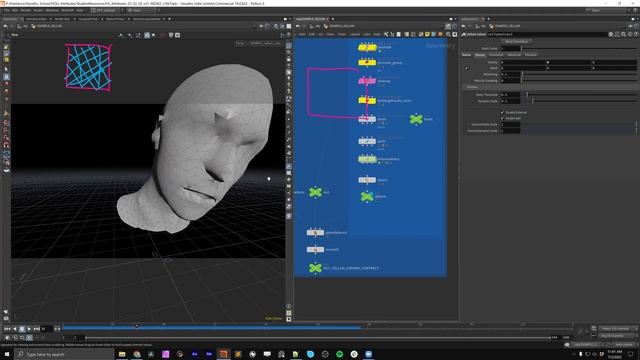640x360 pixels.
Task: Play the animation forward
Action: pyautogui.click(x=29, y=329)
